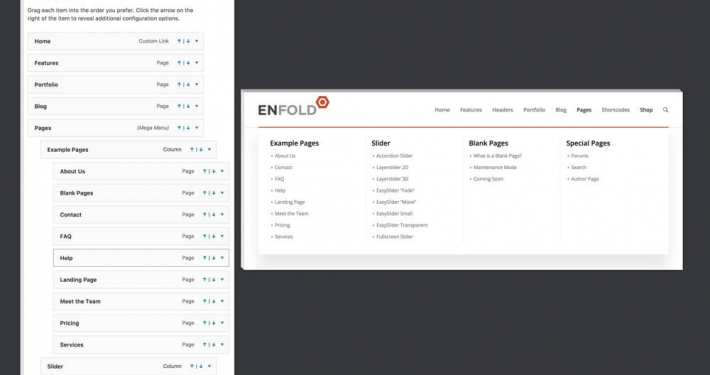Open the search magnifier in Enfold header
This screenshot has height=375, width=710.
pos(665,110)
